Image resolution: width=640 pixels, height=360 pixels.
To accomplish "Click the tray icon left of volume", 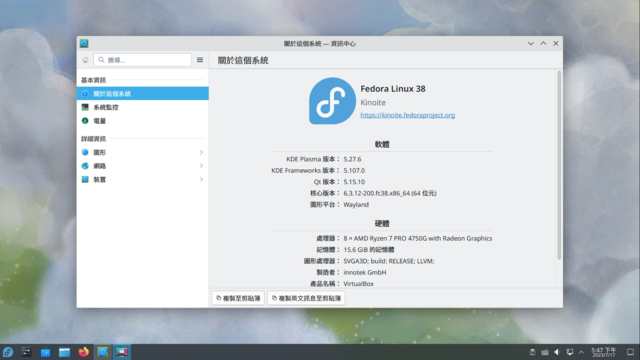I will coord(545,352).
